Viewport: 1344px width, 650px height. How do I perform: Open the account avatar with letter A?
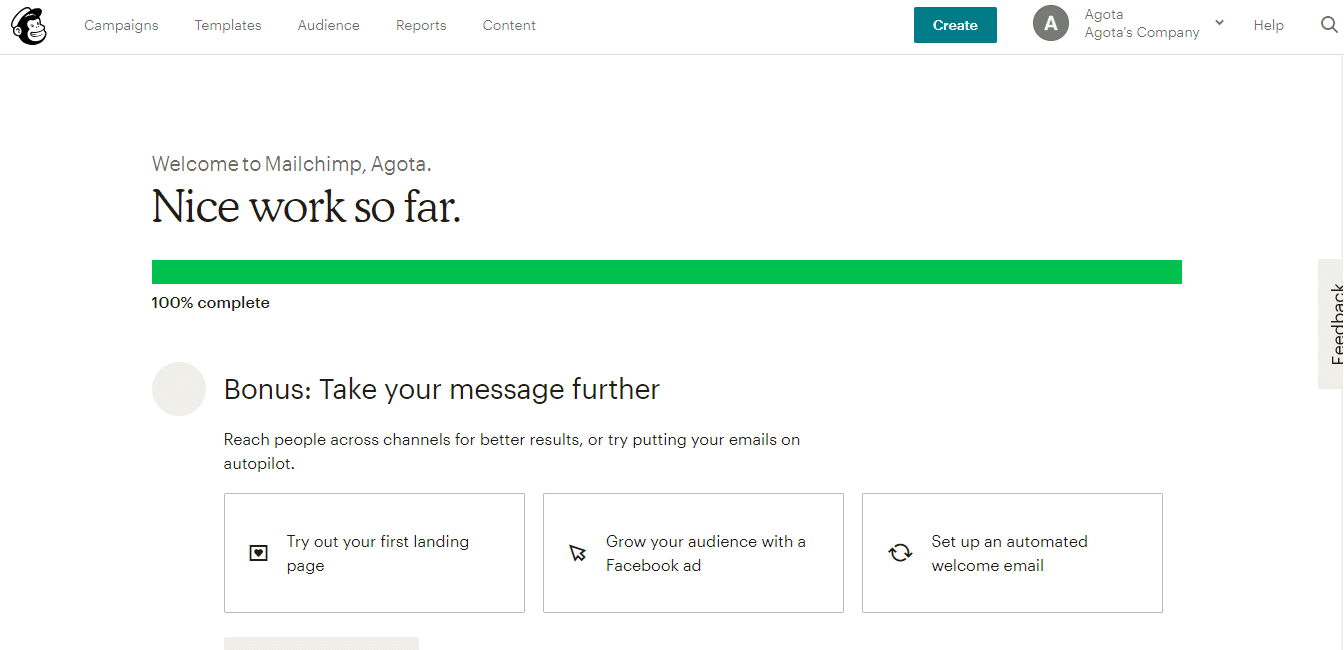tap(1050, 22)
